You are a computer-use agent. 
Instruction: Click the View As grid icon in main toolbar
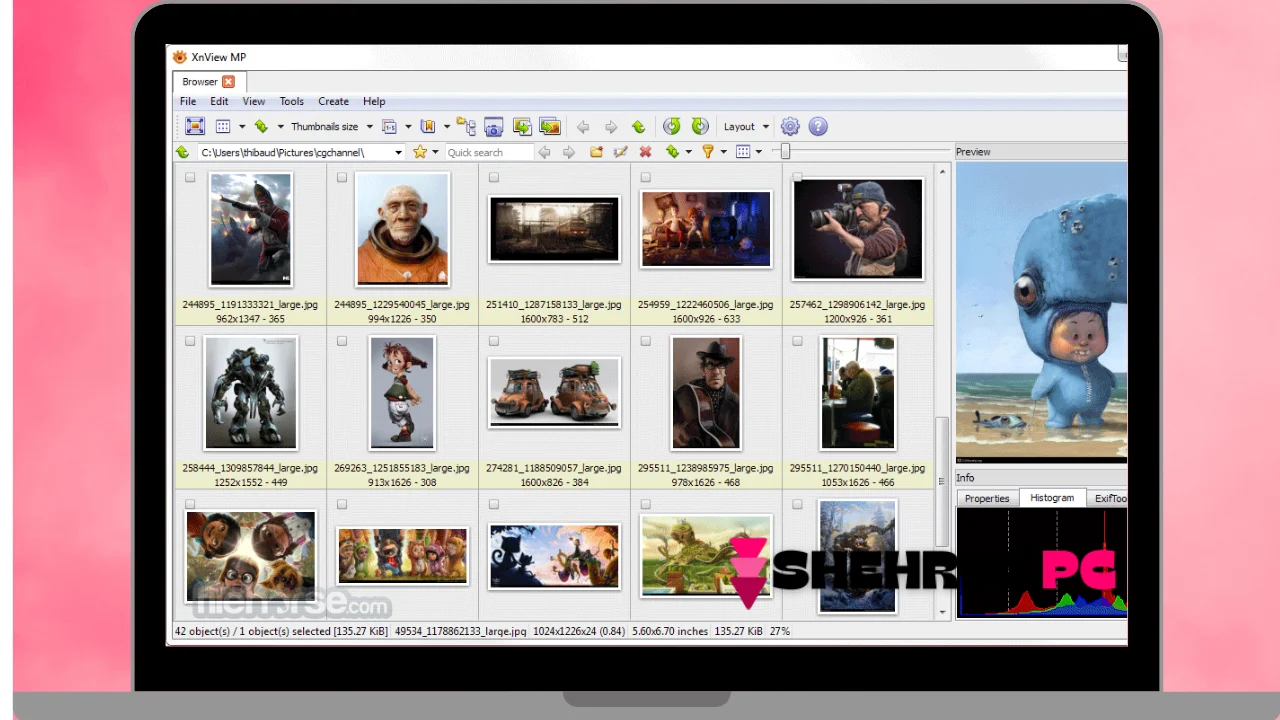(223, 126)
